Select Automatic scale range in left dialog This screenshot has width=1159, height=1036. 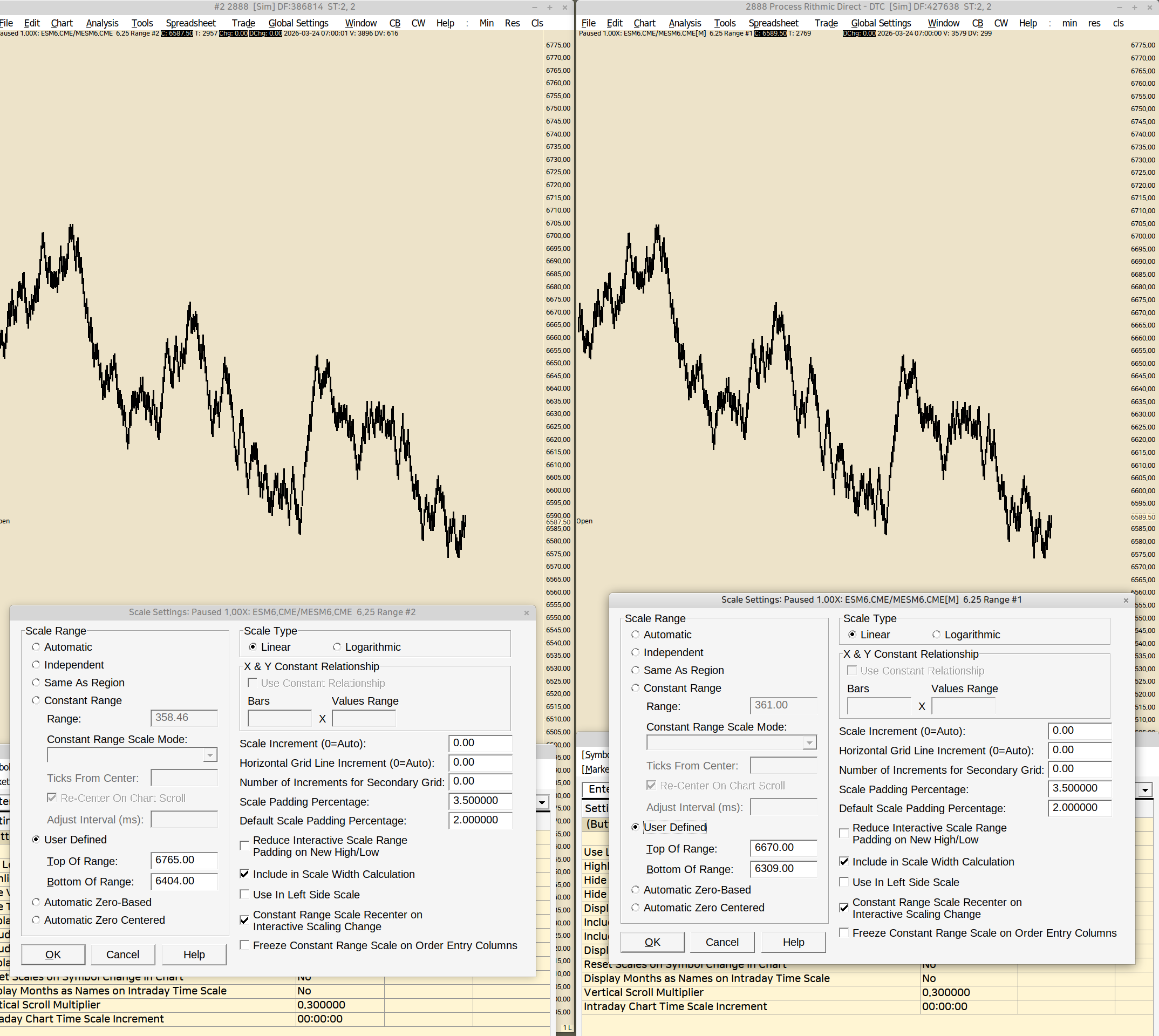click(36, 646)
